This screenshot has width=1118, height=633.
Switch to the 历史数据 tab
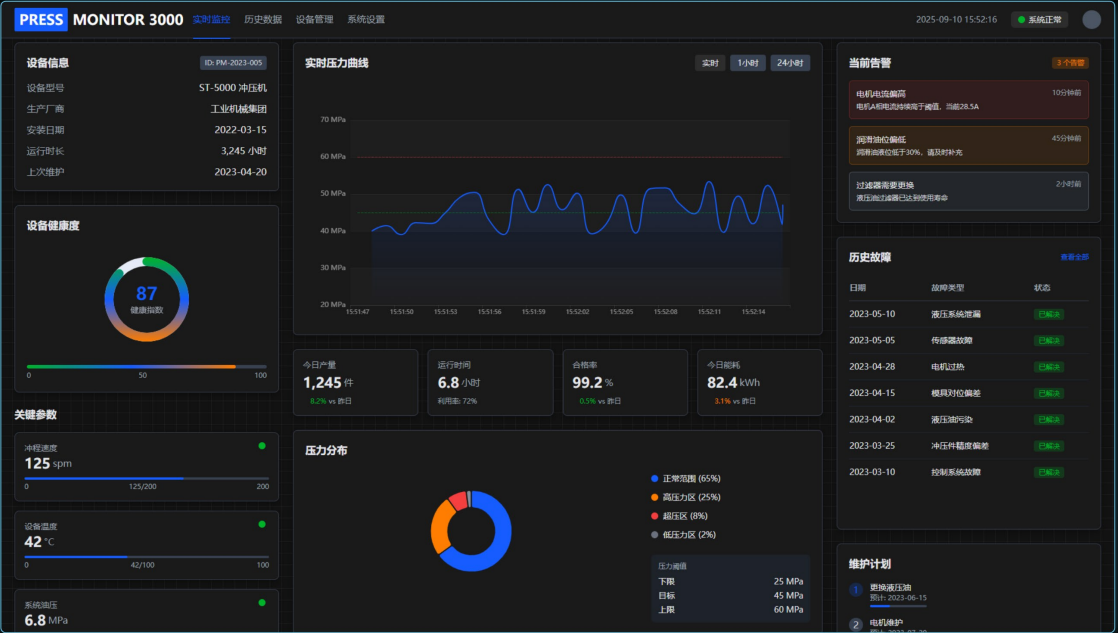263,20
